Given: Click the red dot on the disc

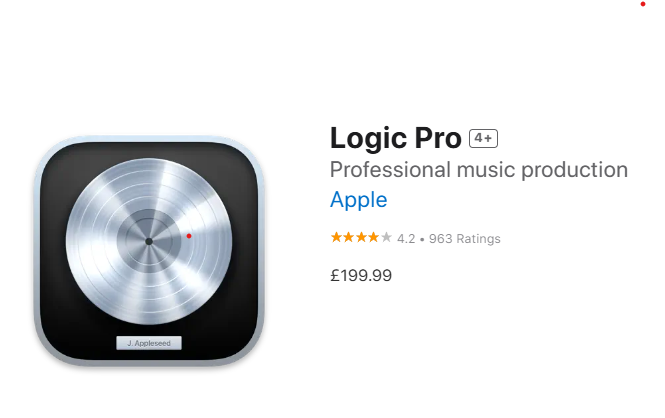Looking at the screenshot, I should (x=189, y=236).
